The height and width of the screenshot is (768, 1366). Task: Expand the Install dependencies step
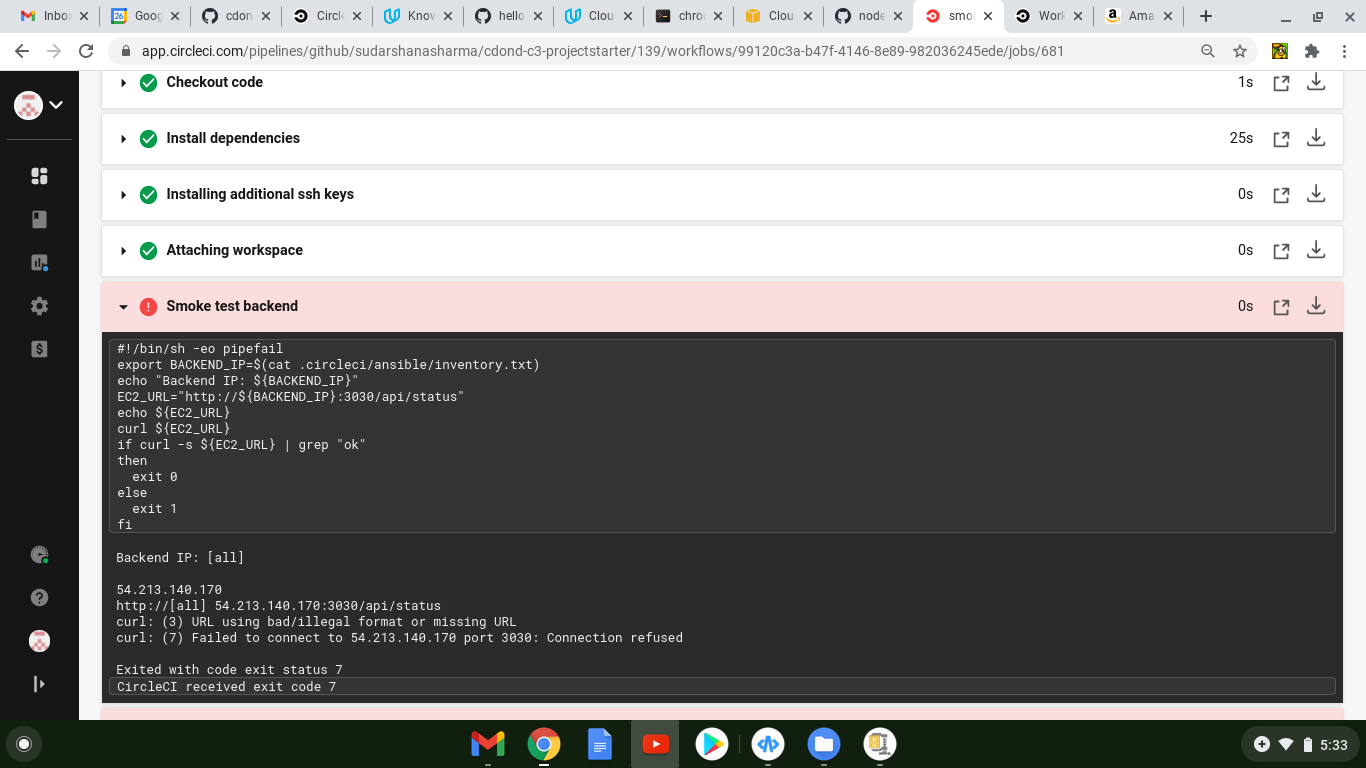point(124,138)
